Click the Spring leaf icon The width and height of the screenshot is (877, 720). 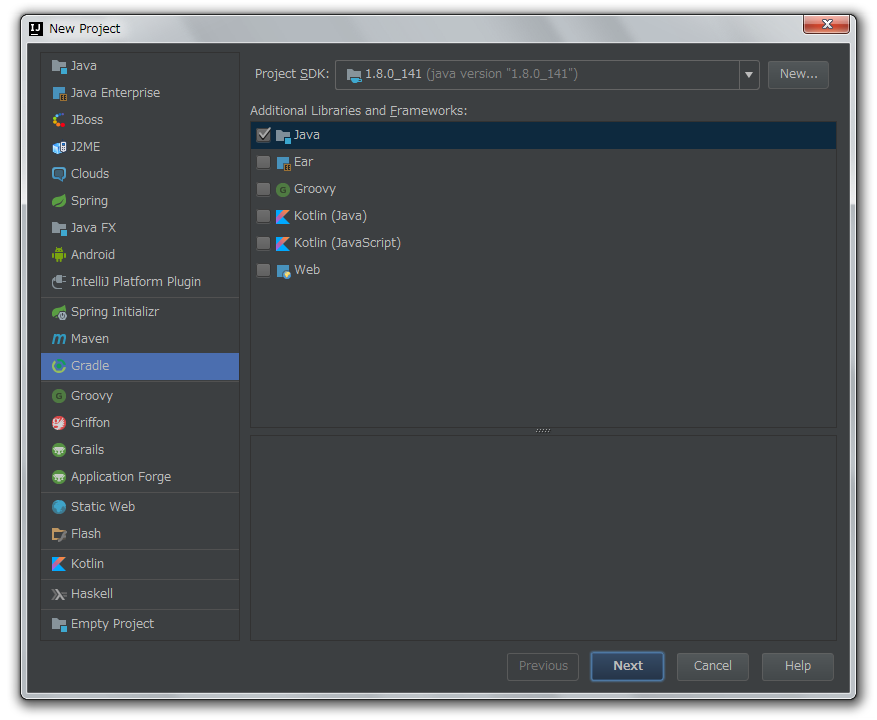coord(59,201)
